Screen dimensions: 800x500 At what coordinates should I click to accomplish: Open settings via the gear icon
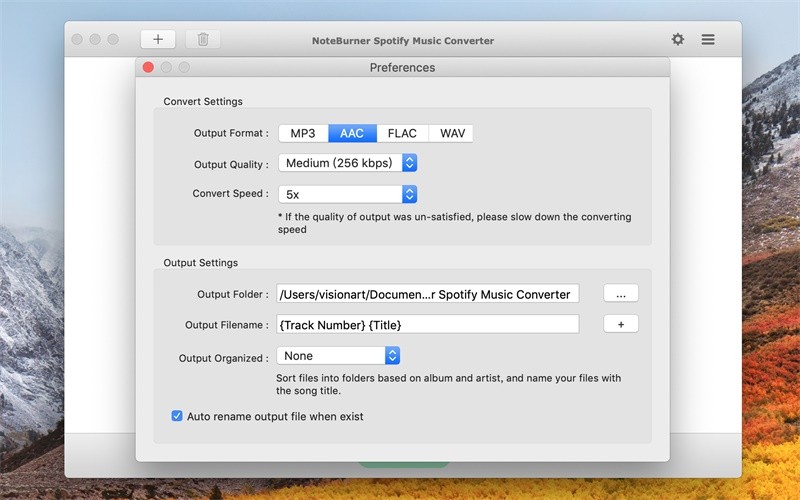tap(678, 39)
